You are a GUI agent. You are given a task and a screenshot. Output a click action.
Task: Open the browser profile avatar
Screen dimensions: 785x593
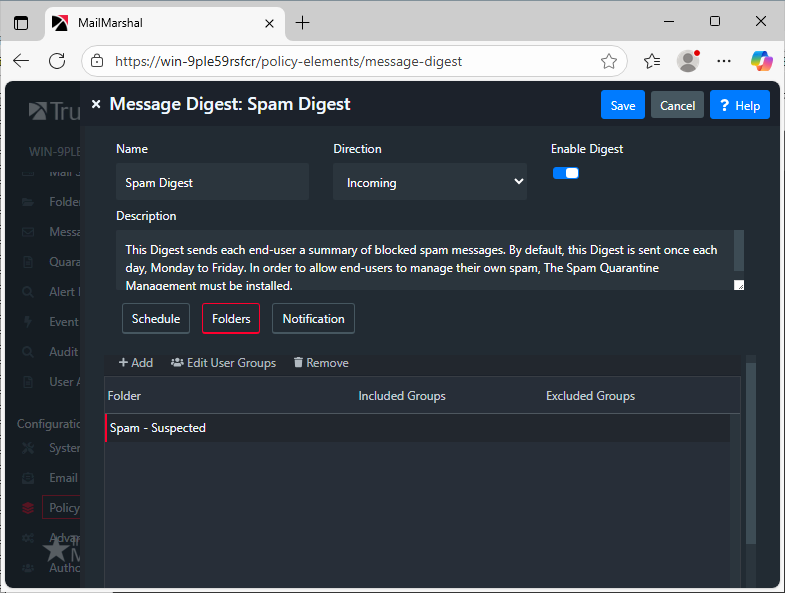tap(688, 61)
